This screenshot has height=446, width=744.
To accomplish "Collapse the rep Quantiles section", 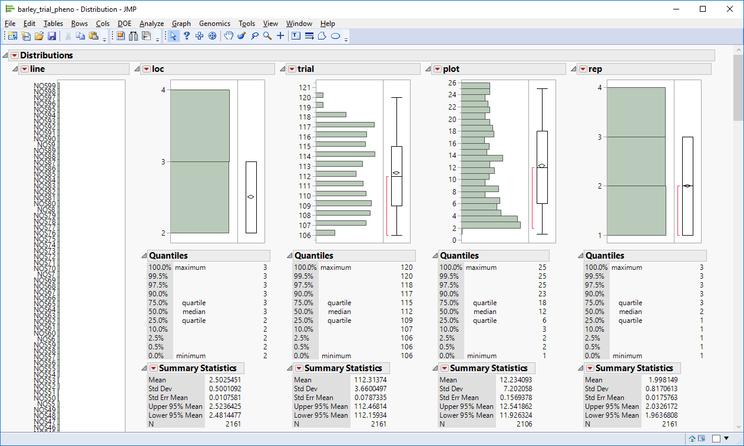I will pyautogui.click(x=580, y=256).
